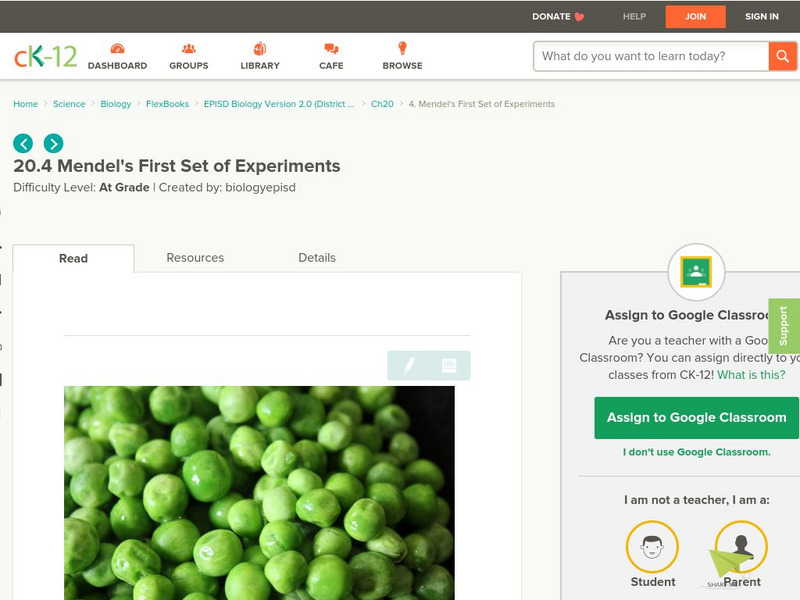The width and height of the screenshot is (800, 600).
Task: Choose the Parent role icon
Action: (741, 546)
